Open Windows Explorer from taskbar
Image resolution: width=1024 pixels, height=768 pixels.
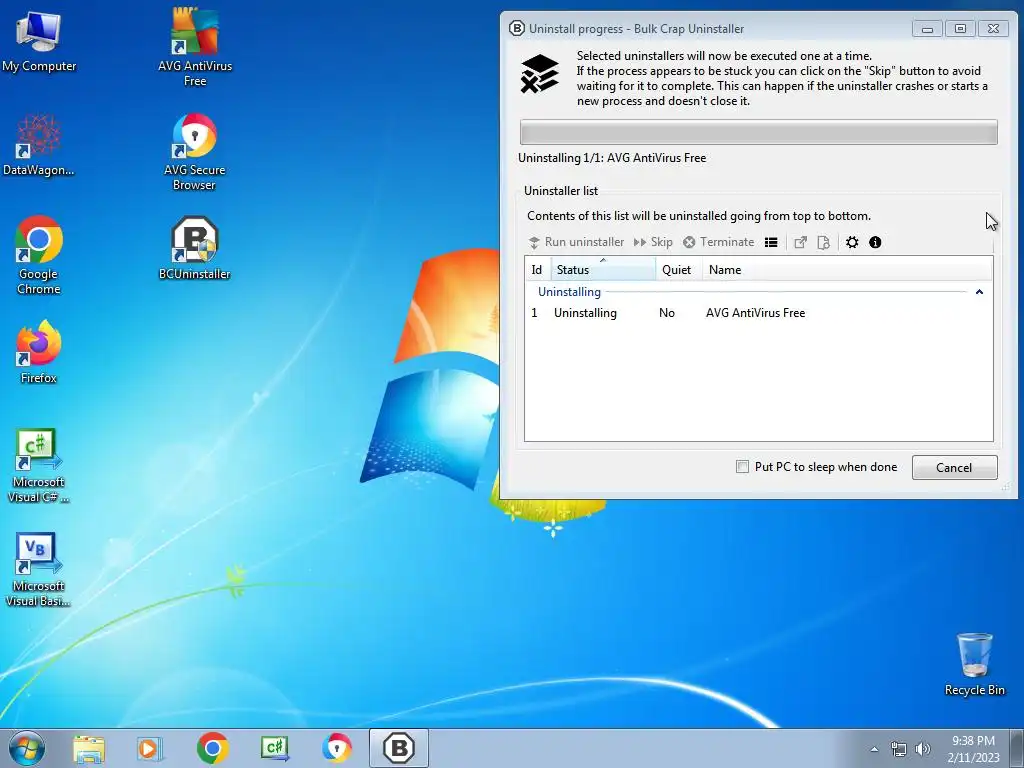point(88,748)
